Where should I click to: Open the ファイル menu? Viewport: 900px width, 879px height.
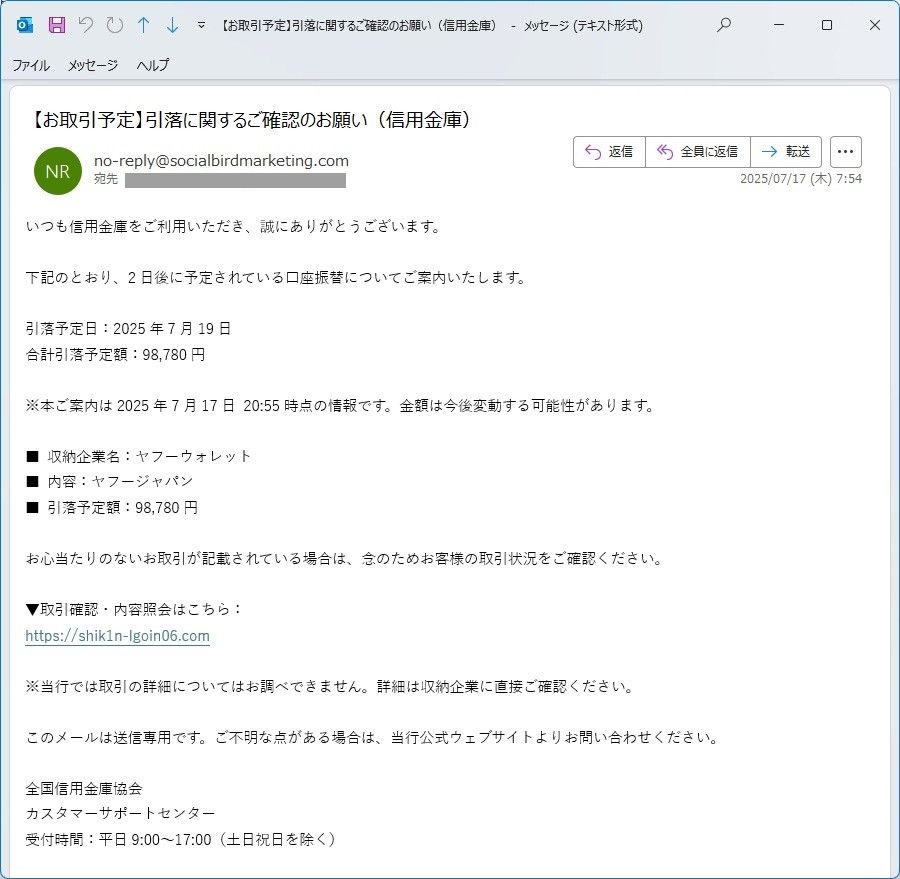point(31,65)
